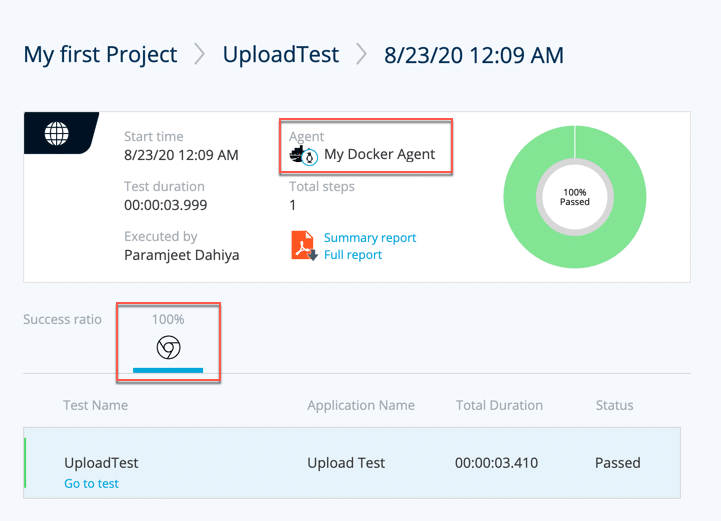The width and height of the screenshot is (721, 521).
Task: Click 100% Passed chart center label
Action: tap(575, 197)
